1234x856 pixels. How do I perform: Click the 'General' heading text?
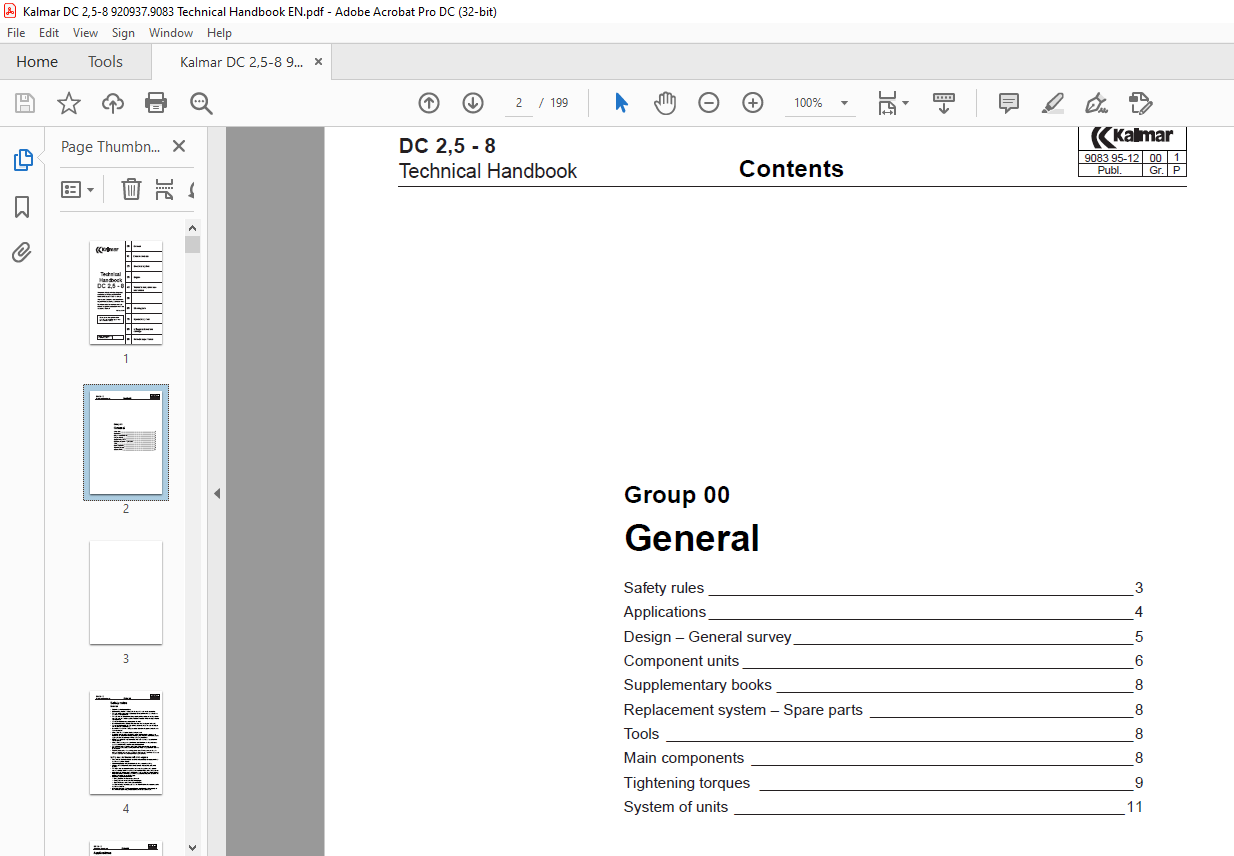[x=692, y=538]
